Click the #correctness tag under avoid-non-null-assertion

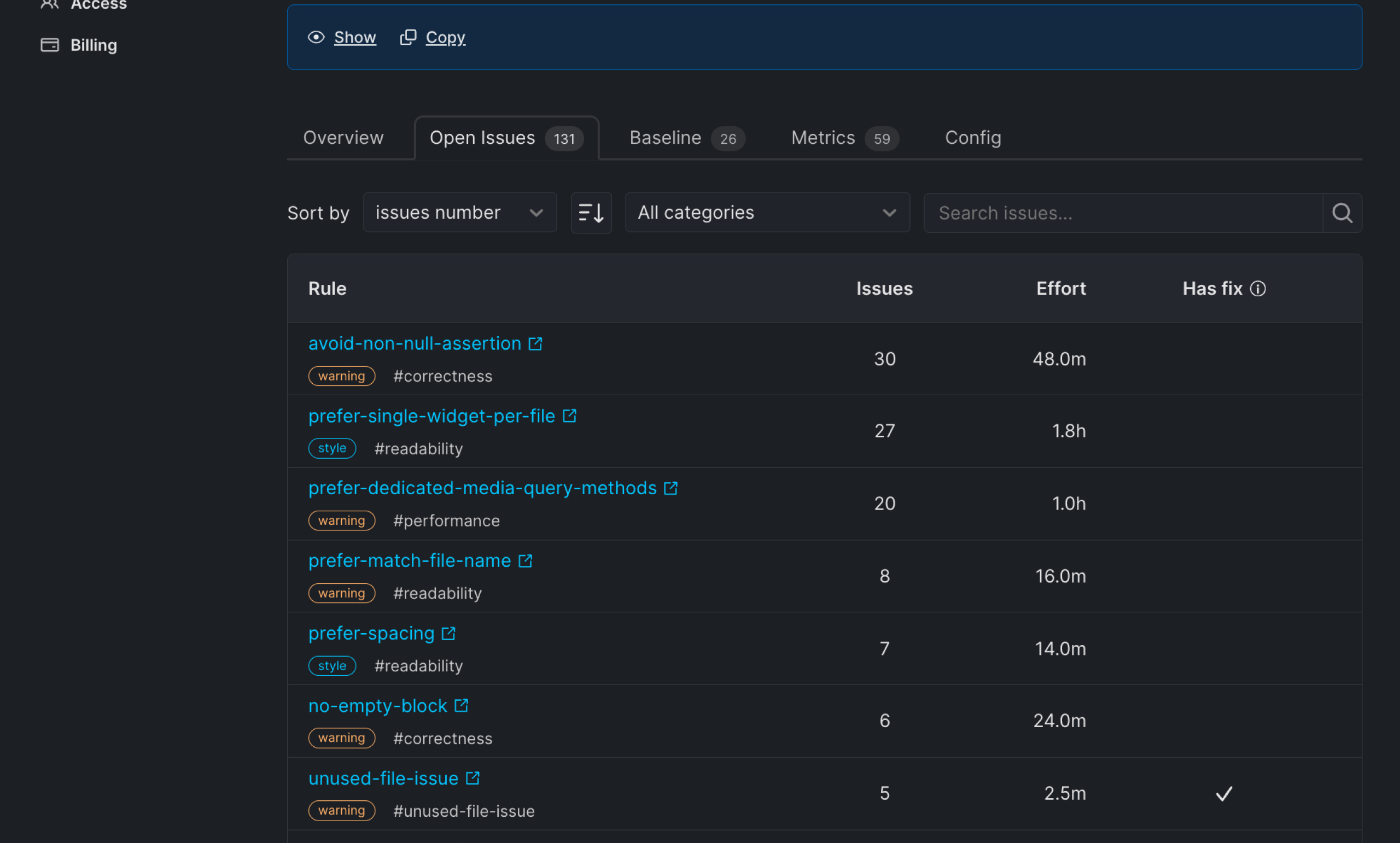pos(442,376)
